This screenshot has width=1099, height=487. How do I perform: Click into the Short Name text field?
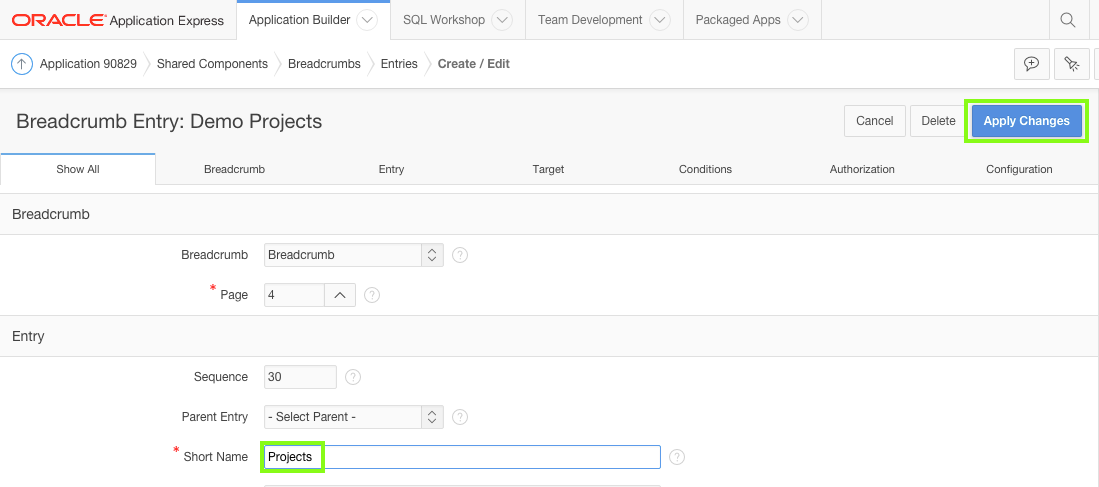462,457
